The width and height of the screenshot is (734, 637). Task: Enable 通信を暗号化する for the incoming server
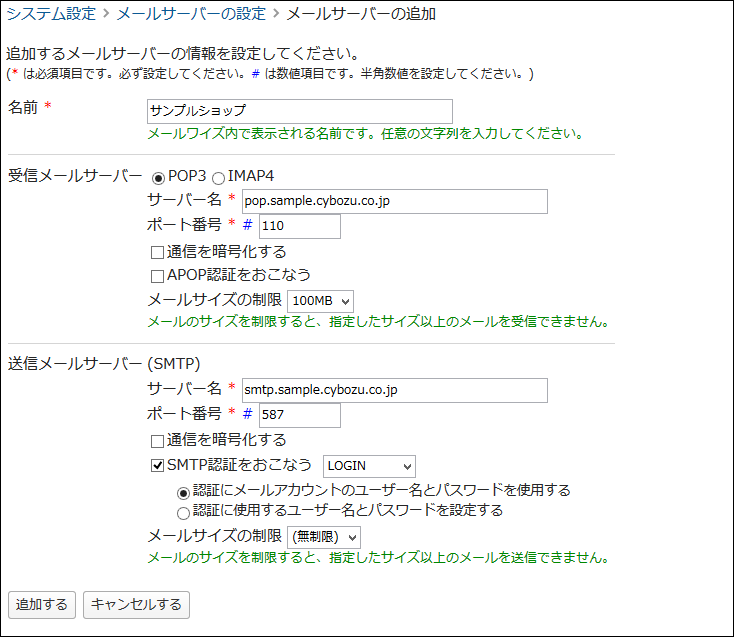coord(157,252)
